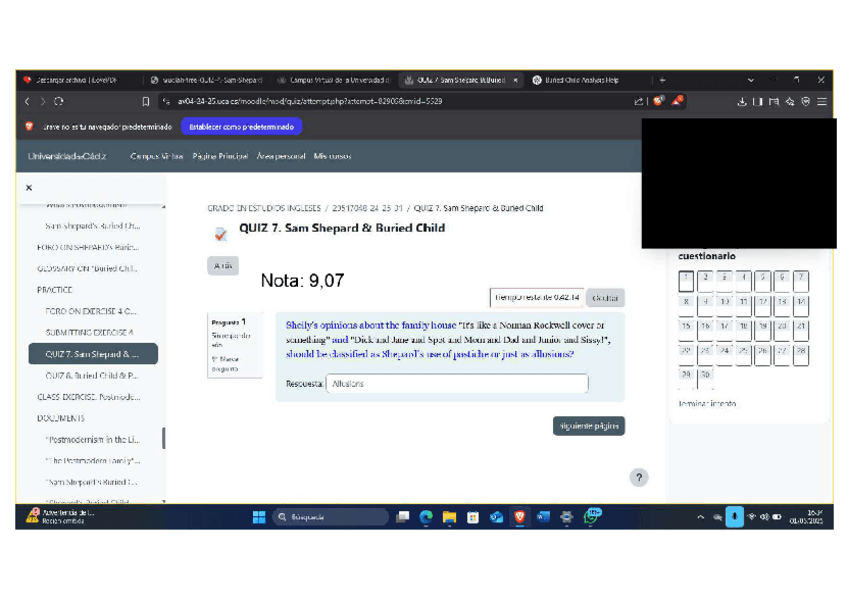This screenshot has width=848, height=599.
Task: Expand the browser tab search chevron
Action: (751, 80)
